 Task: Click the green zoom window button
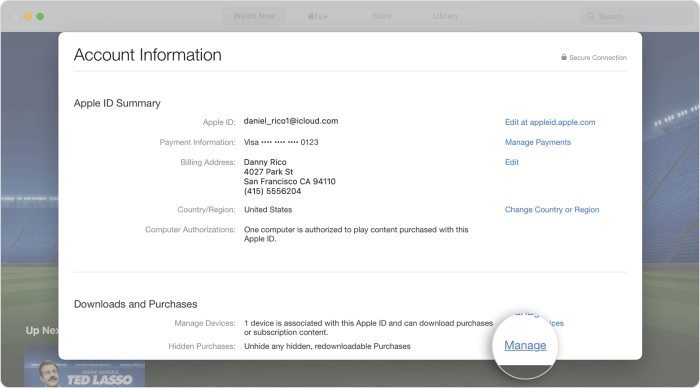[40, 17]
